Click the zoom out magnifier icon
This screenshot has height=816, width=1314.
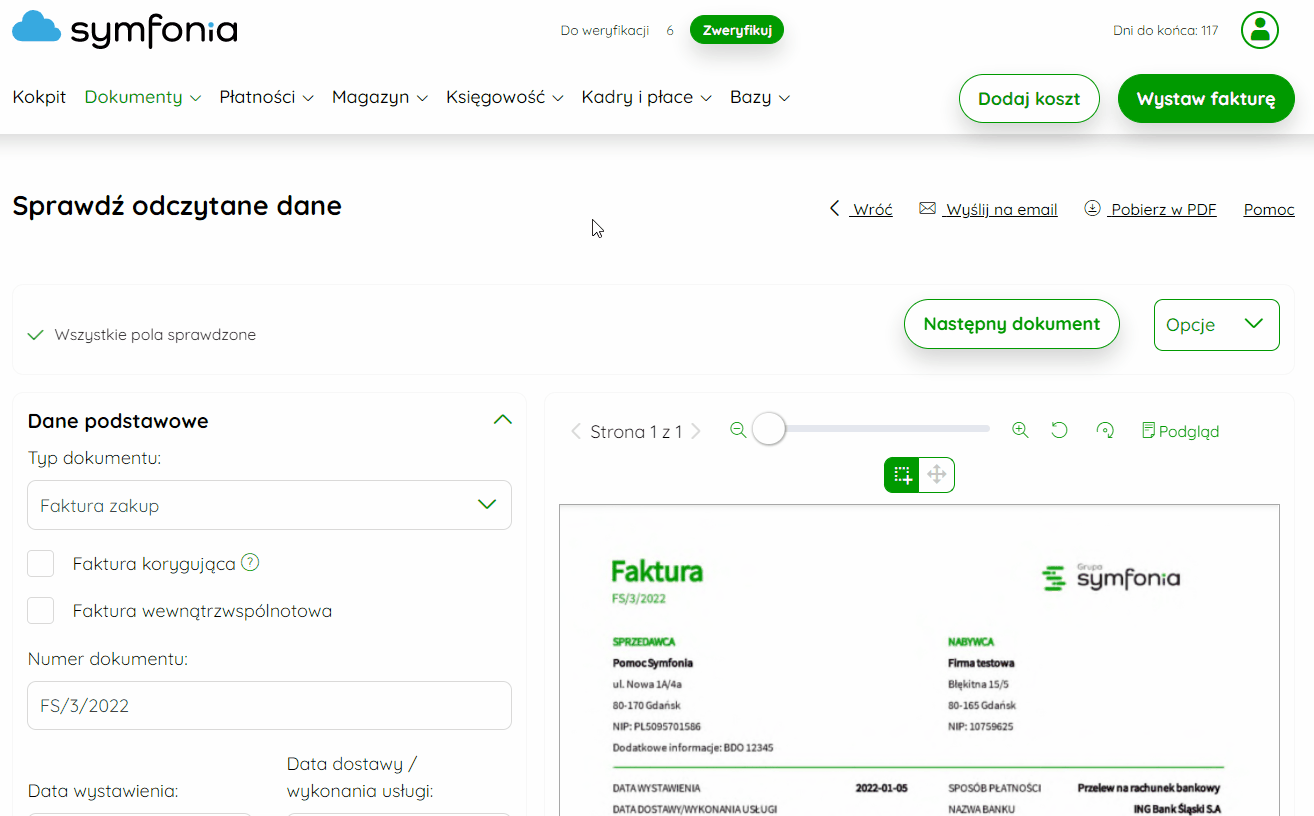coord(738,430)
